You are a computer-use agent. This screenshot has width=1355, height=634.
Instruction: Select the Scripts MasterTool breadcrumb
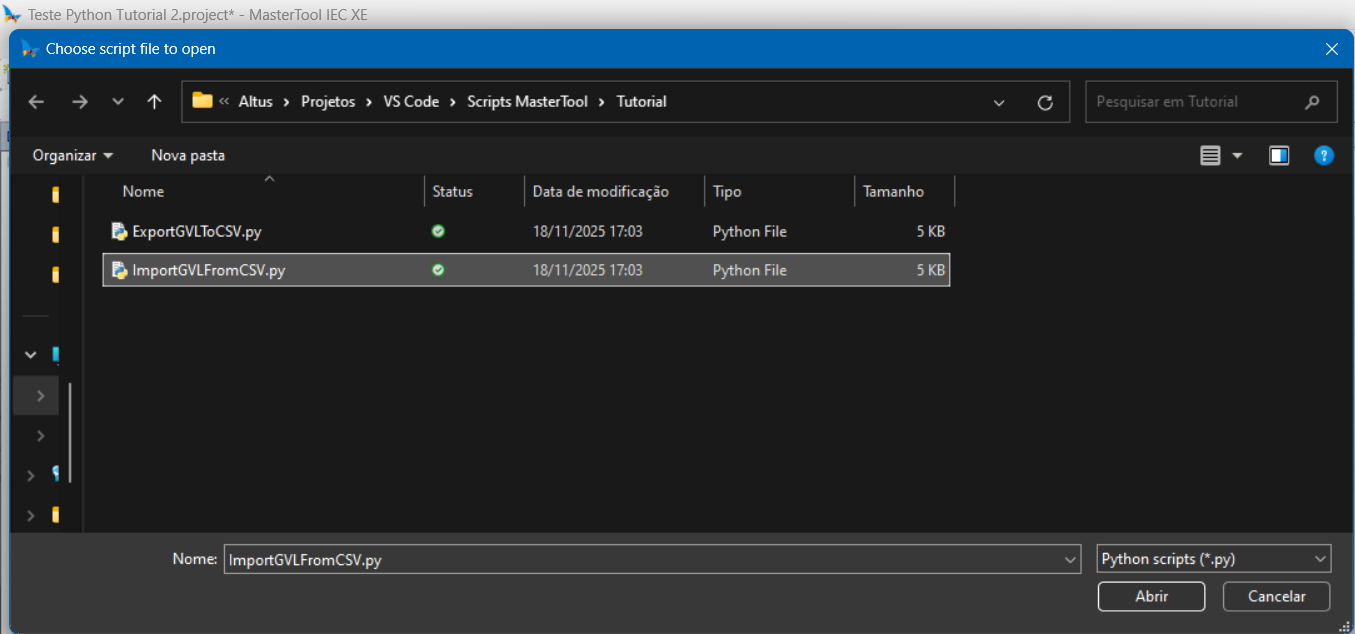pos(535,102)
